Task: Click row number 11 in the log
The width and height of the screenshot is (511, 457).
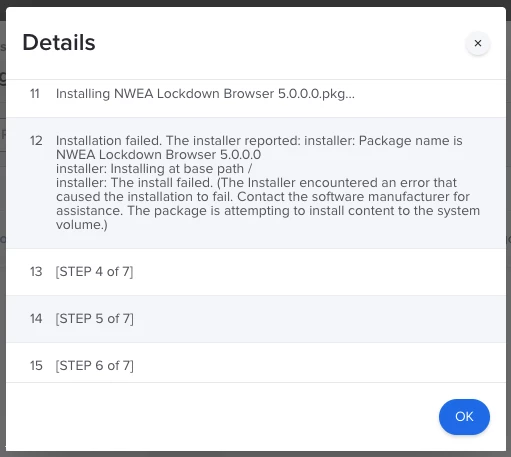Action: (35, 94)
